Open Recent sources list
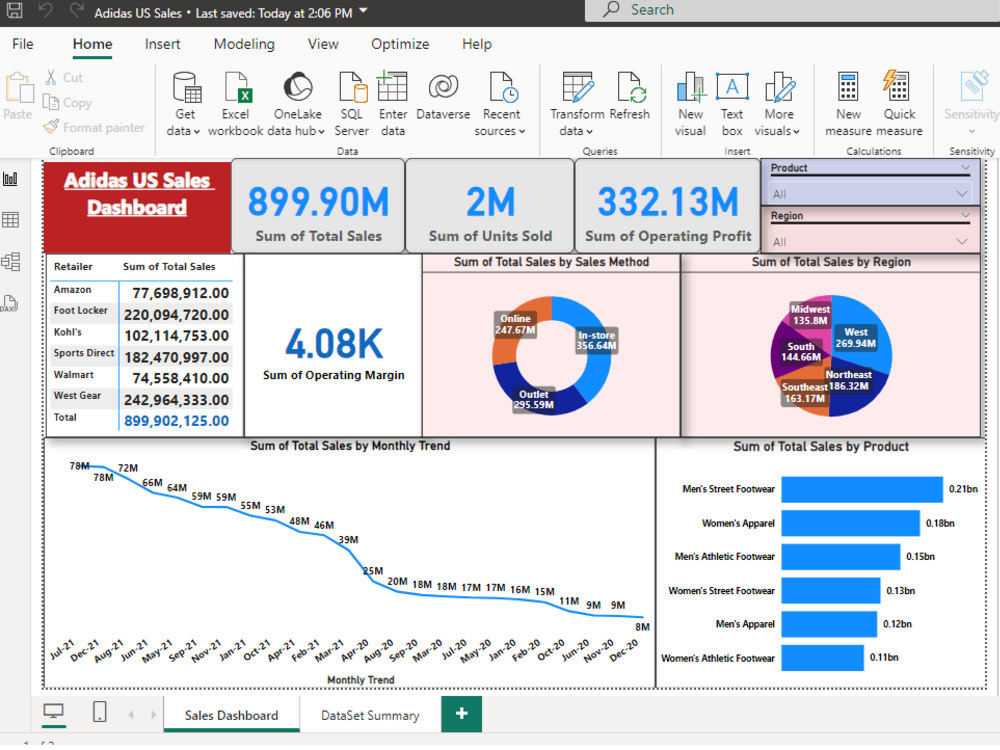 501,104
